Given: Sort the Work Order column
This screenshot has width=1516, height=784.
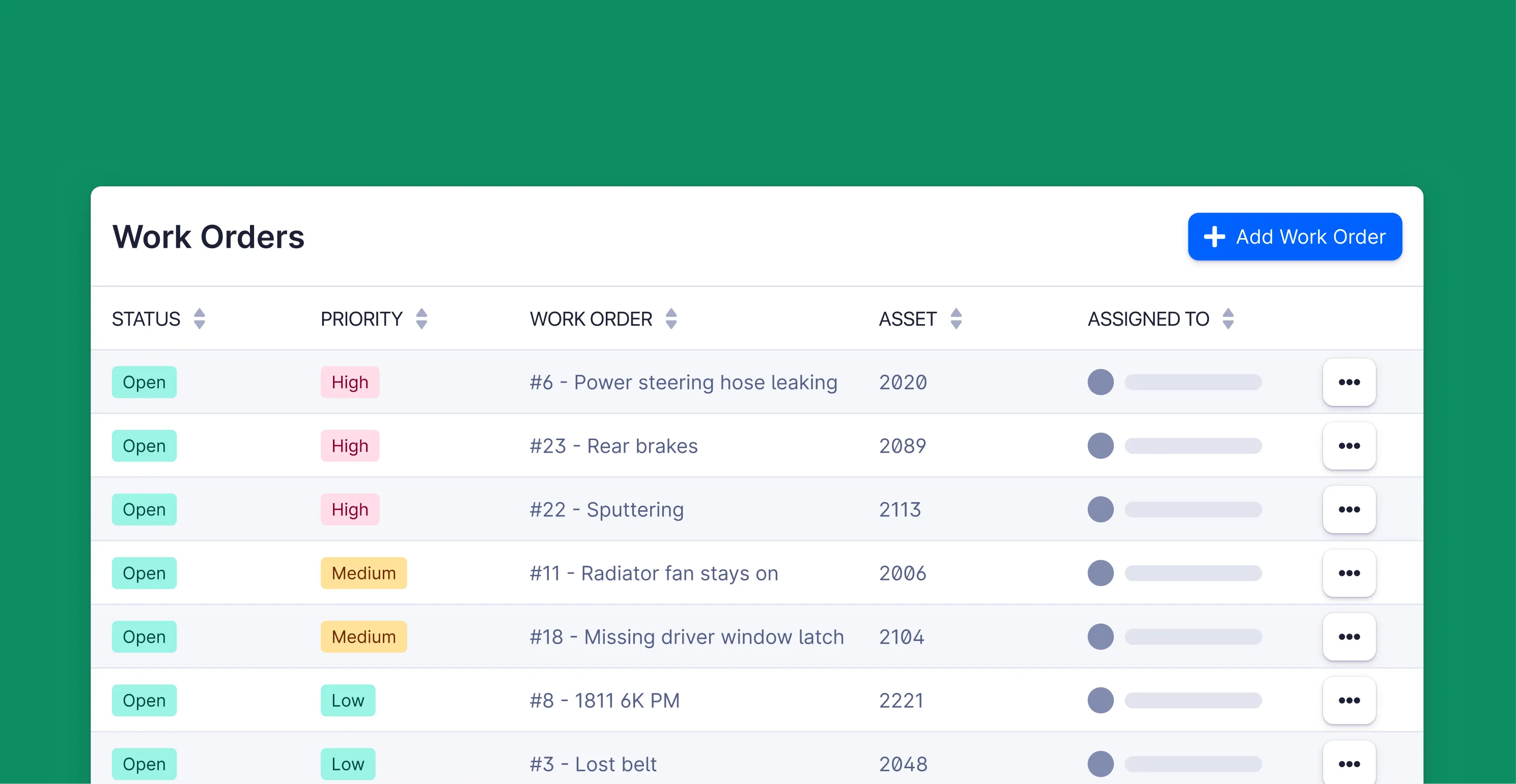Looking at the screenshot, I should [x=671, y=319].
